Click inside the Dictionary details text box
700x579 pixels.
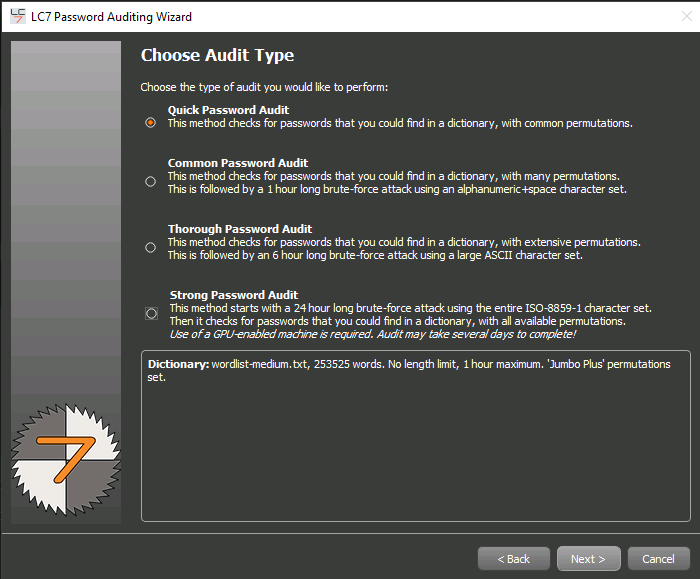click(415, 450)
